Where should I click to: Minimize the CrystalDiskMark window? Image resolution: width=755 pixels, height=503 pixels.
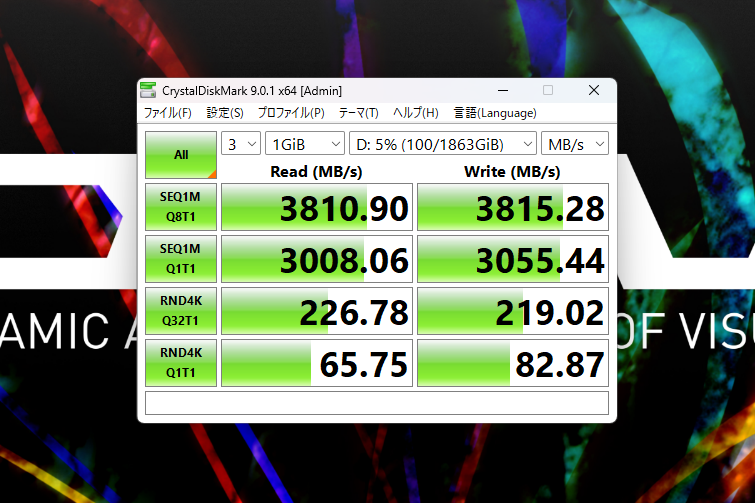click(x=503, y=90)
